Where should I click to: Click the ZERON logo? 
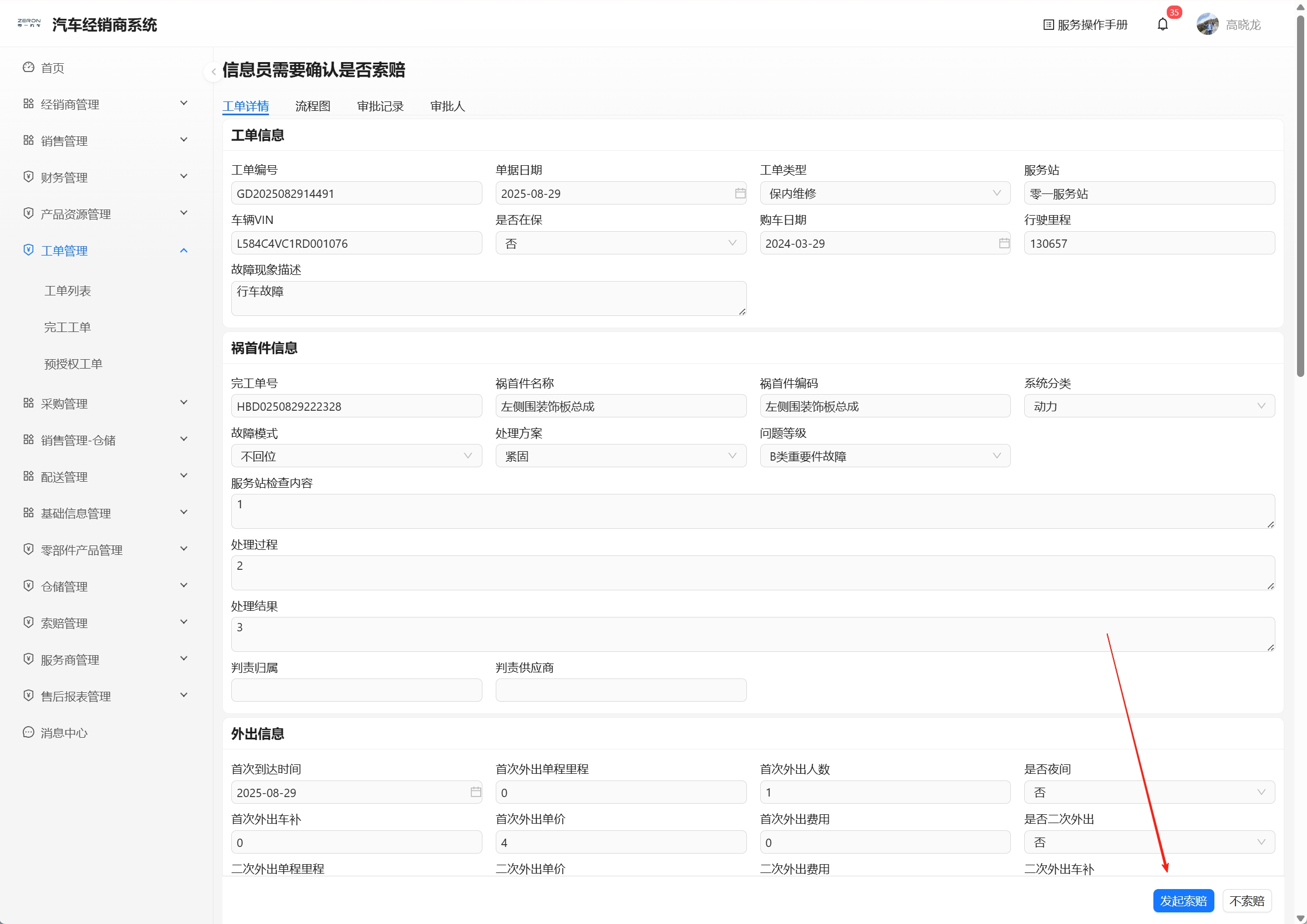29,23
